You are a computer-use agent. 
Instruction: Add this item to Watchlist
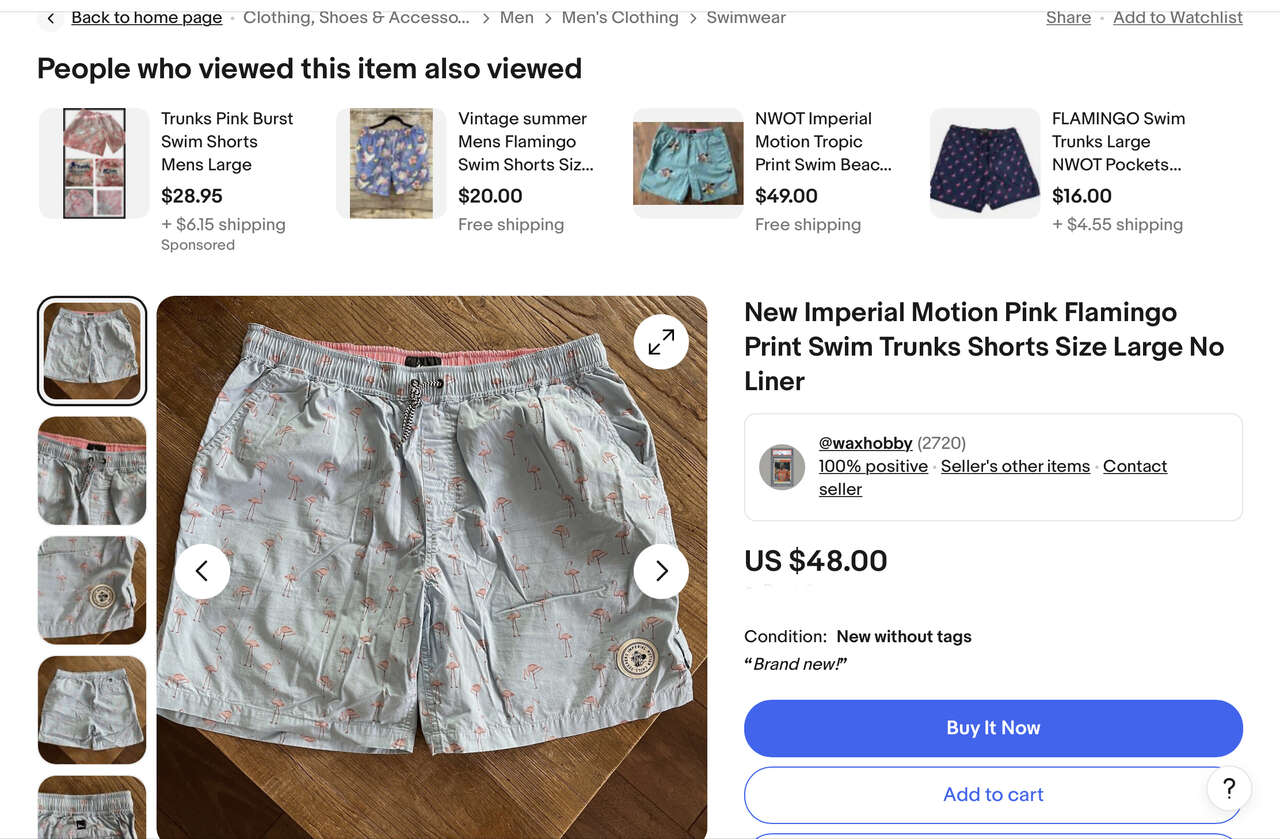pos(1177,18)
